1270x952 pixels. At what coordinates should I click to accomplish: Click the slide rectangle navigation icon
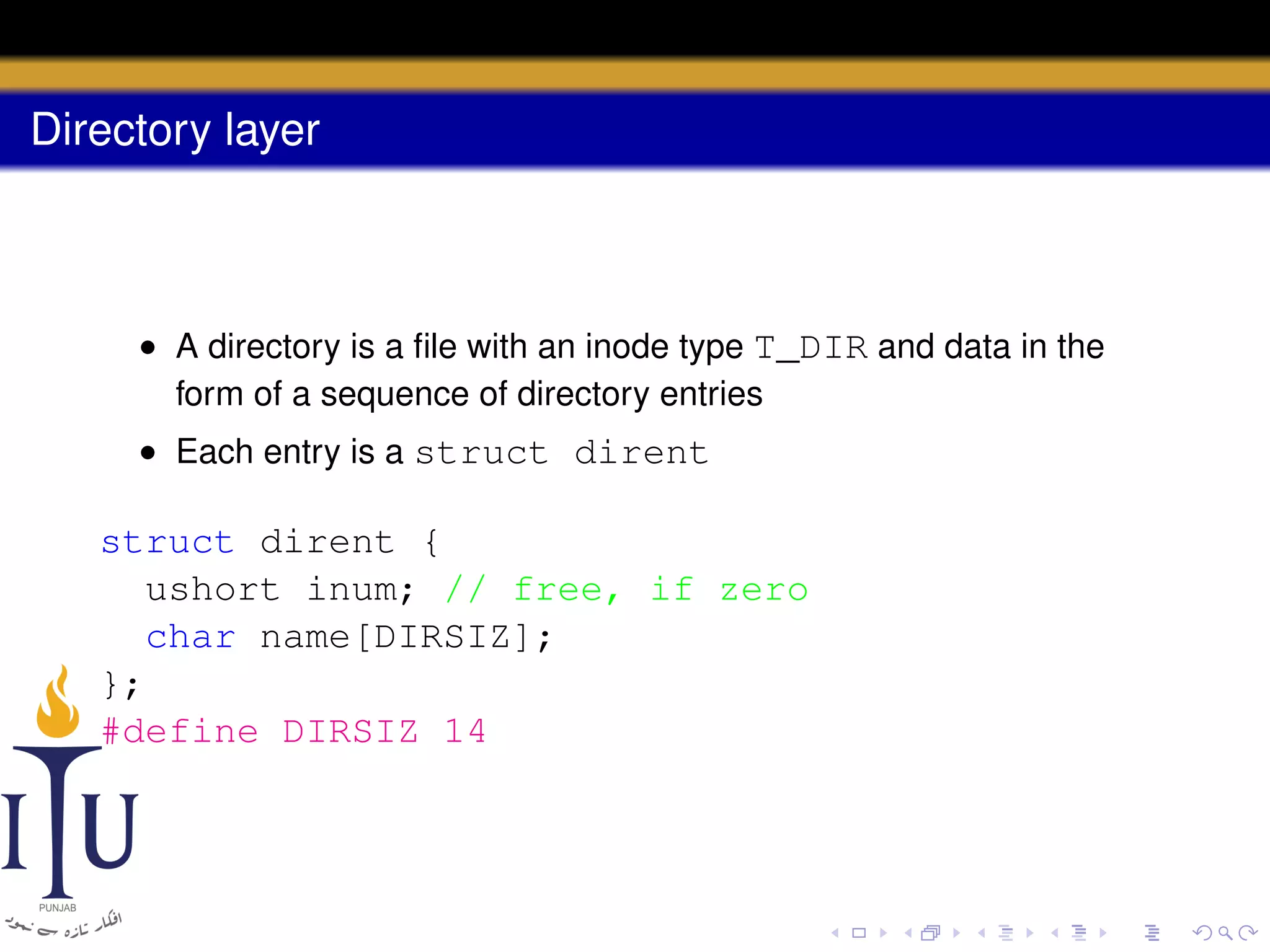point(859,933)
